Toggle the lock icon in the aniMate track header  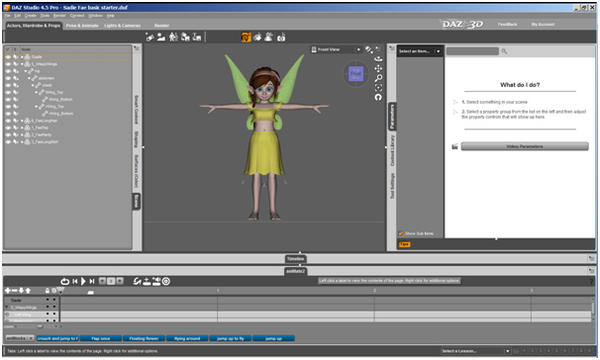click(47, 291)
